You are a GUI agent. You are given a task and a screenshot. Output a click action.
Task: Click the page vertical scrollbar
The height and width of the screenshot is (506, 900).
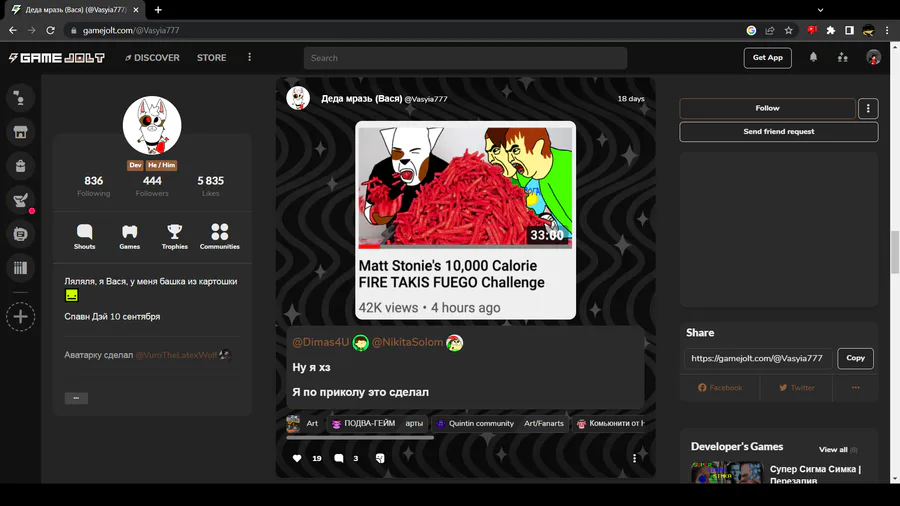894,252
